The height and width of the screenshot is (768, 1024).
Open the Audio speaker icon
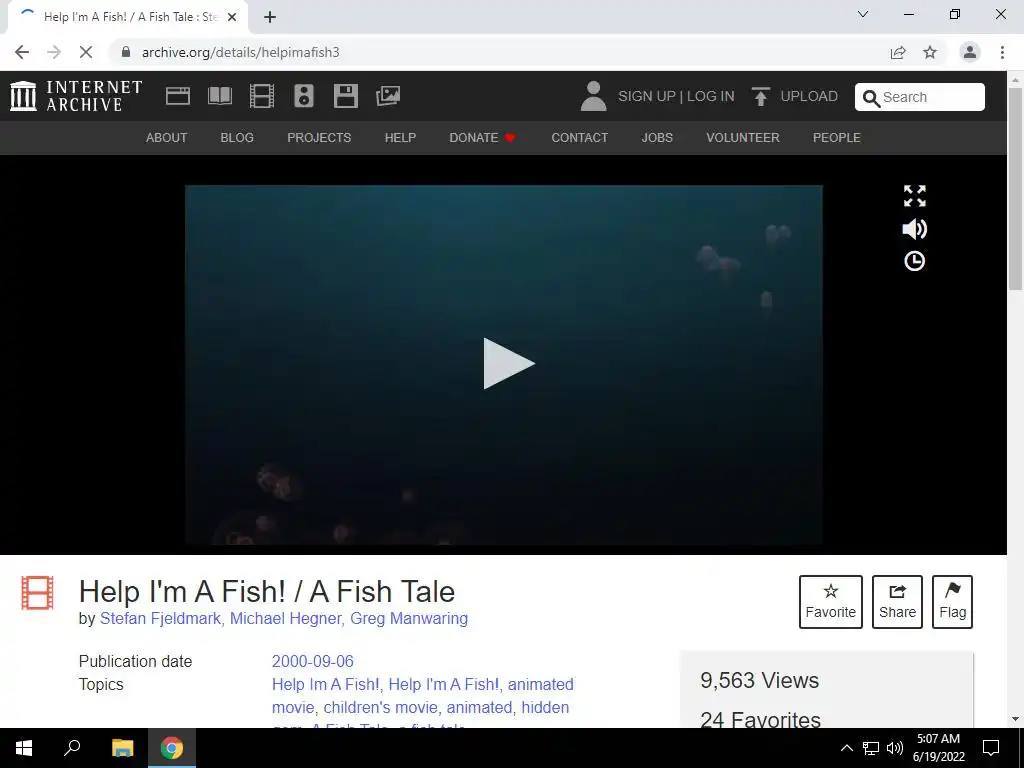point(304,96)
